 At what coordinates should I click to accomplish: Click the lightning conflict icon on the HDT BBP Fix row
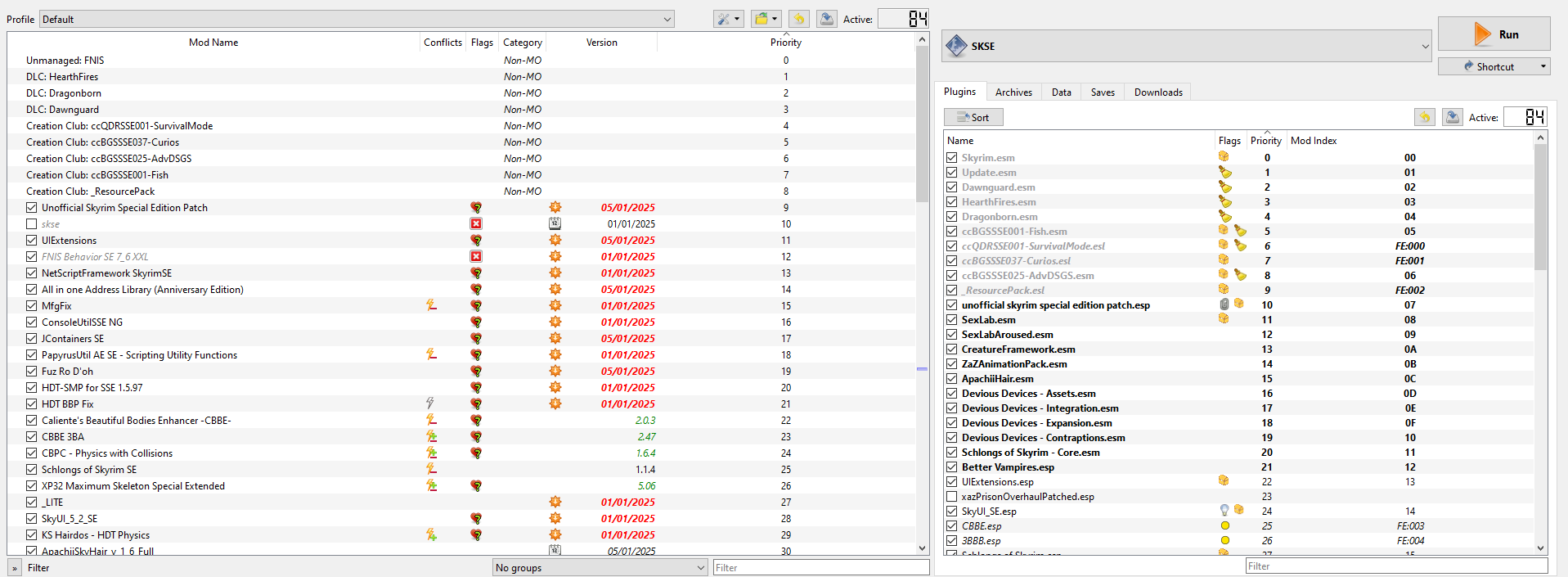(430, 403)
